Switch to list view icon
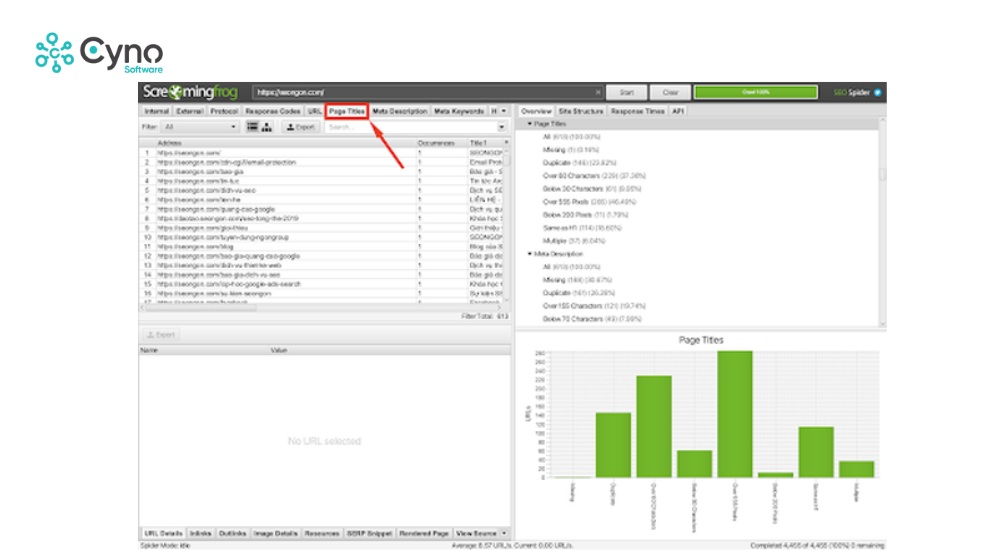The height and width of the screenshot is (550, 1000). (253, 127)
